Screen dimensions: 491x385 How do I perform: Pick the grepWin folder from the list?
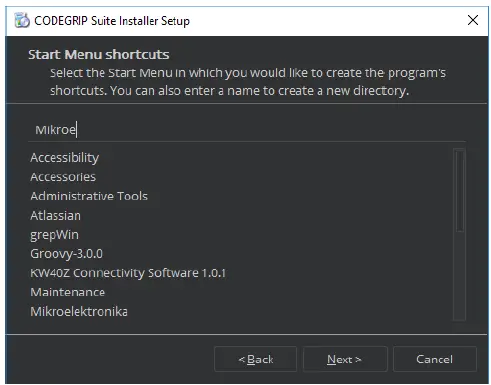click(54, 235)
